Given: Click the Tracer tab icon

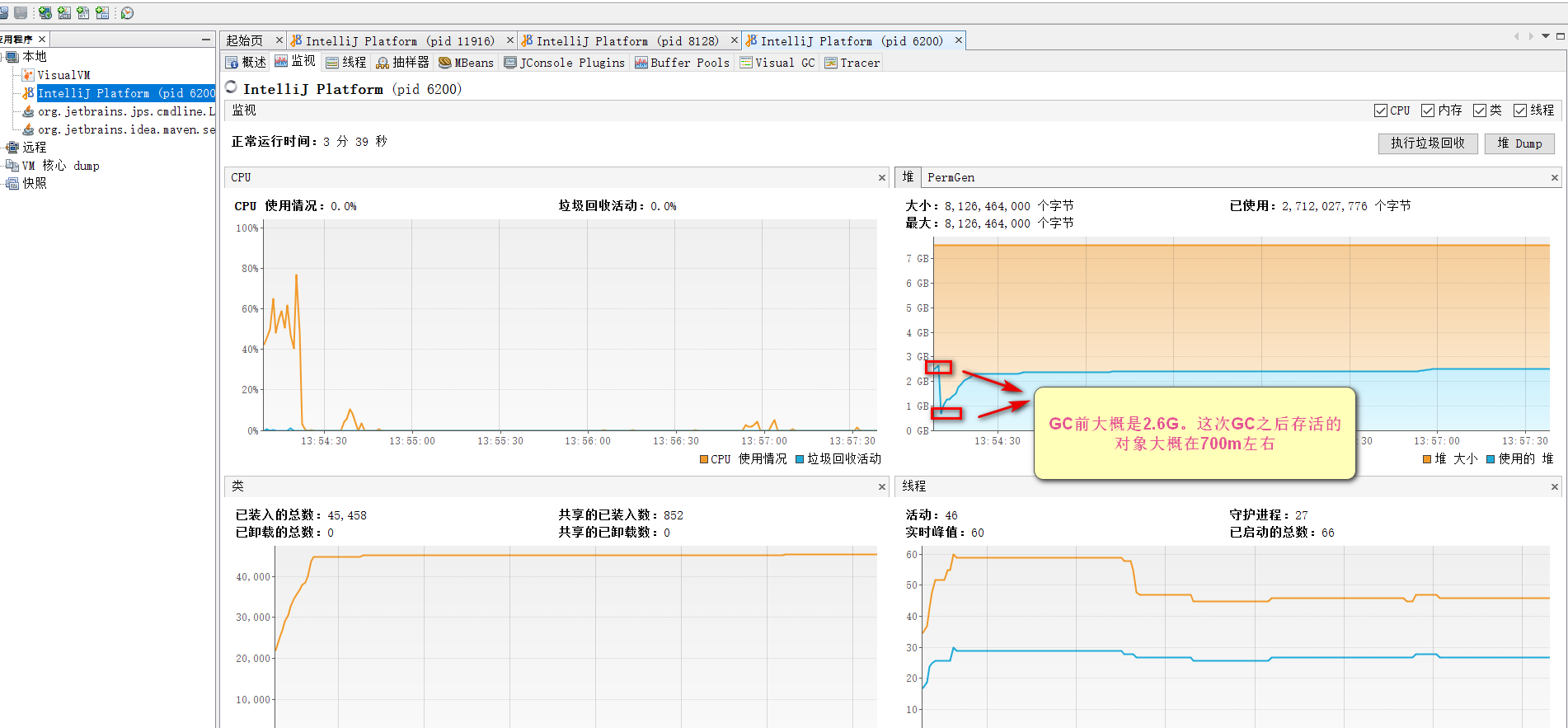Looking at the screenshot, I should click(x=831, y=63).
